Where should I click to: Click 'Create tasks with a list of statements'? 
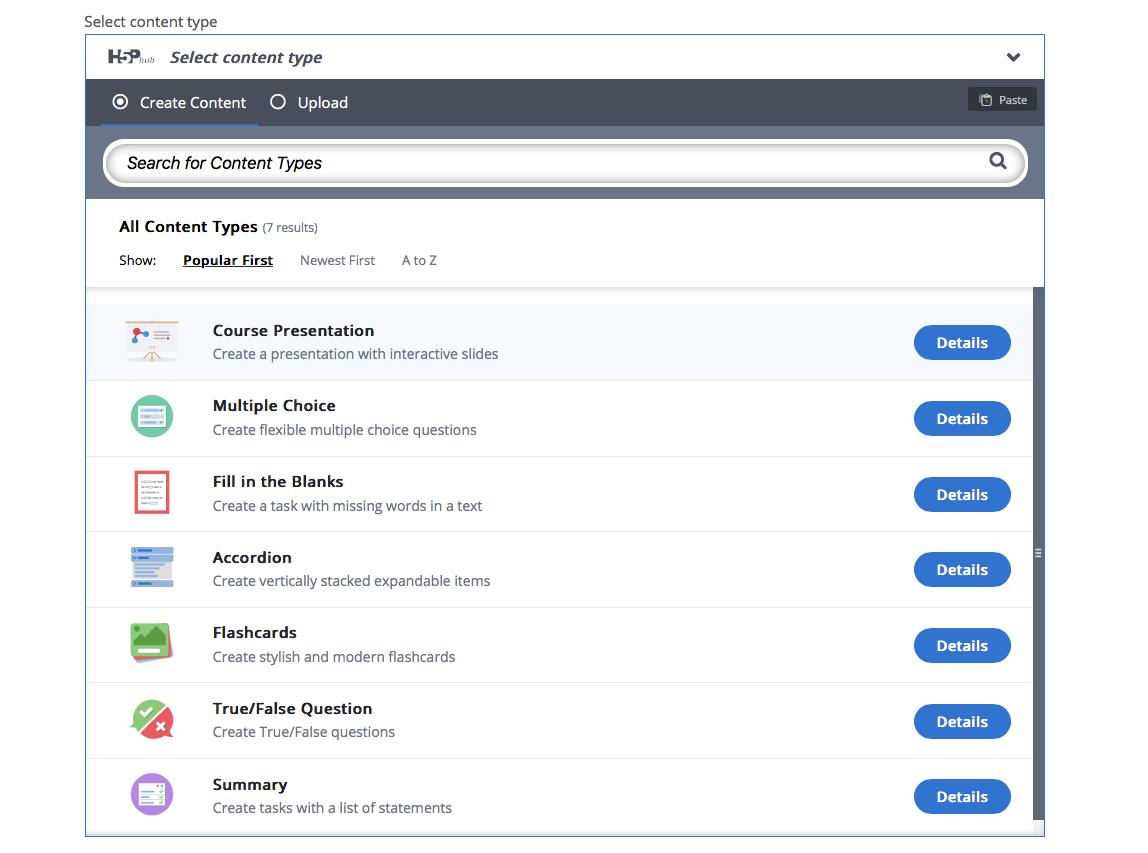point(332,808)
